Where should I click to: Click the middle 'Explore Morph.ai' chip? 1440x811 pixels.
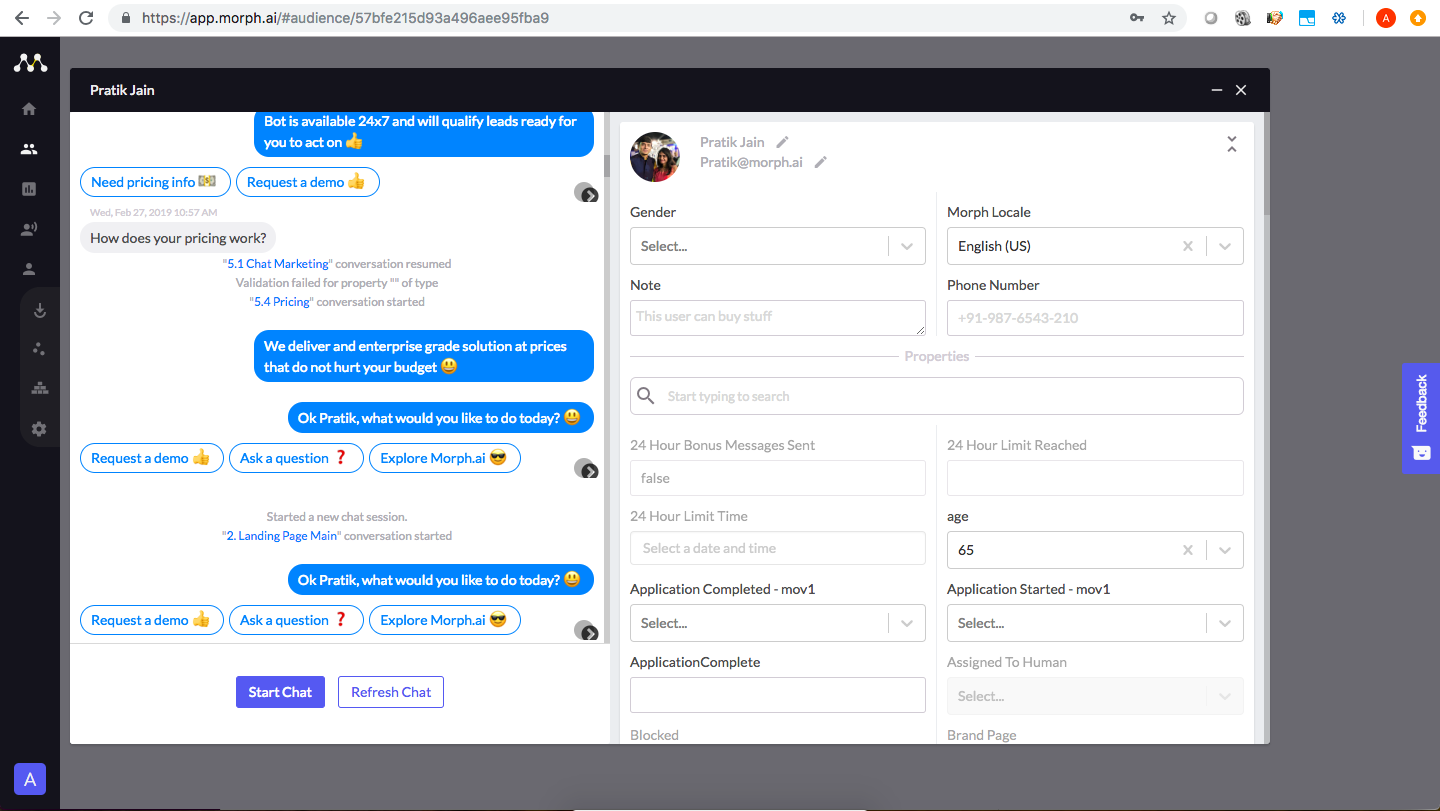point(445,458)
